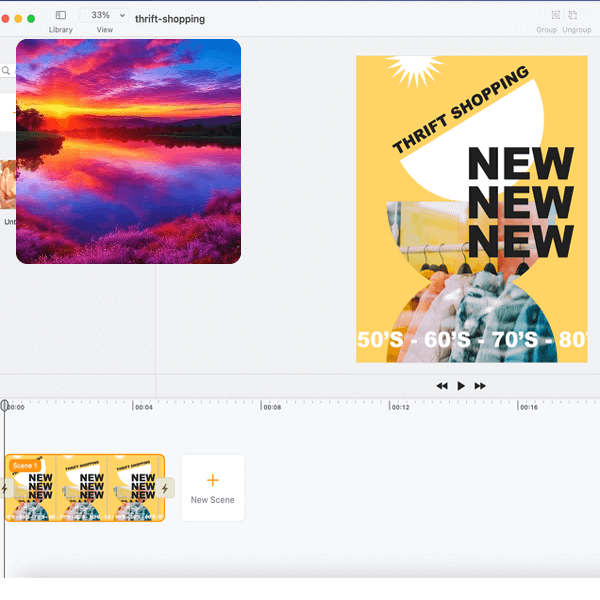Click the transition lightning icon after Scene 1
600x600 pixels.
pyautogui.click(x=165, y=488)
